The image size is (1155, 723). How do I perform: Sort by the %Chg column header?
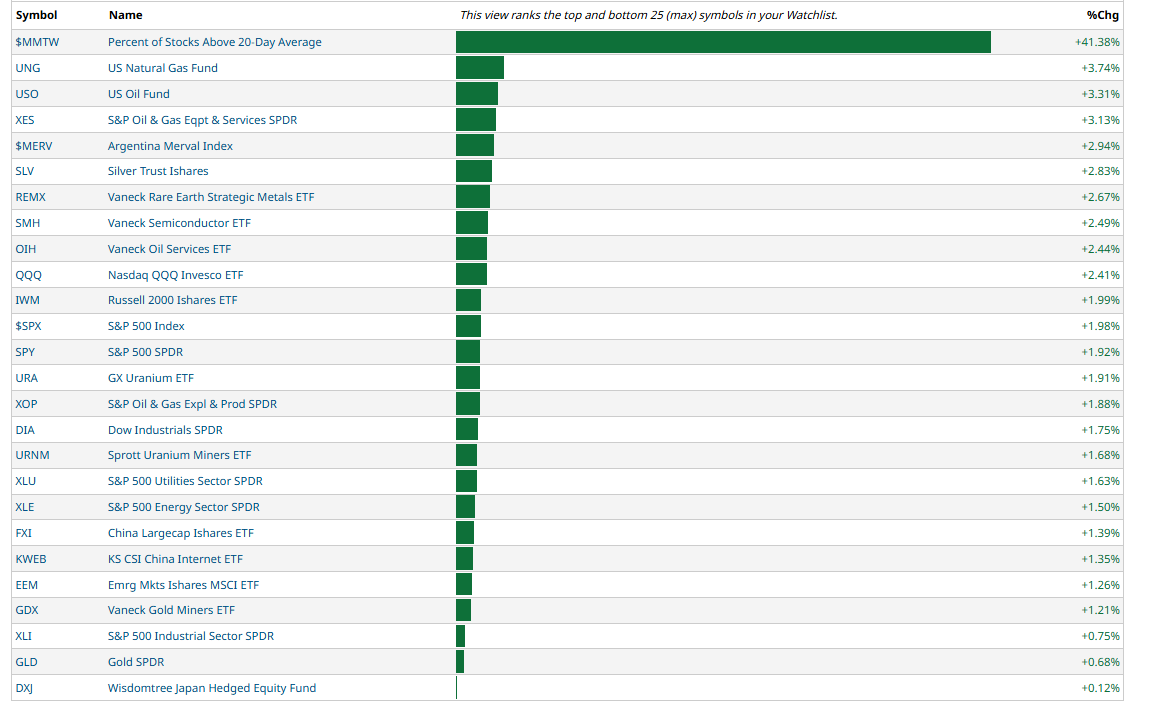1102,15
